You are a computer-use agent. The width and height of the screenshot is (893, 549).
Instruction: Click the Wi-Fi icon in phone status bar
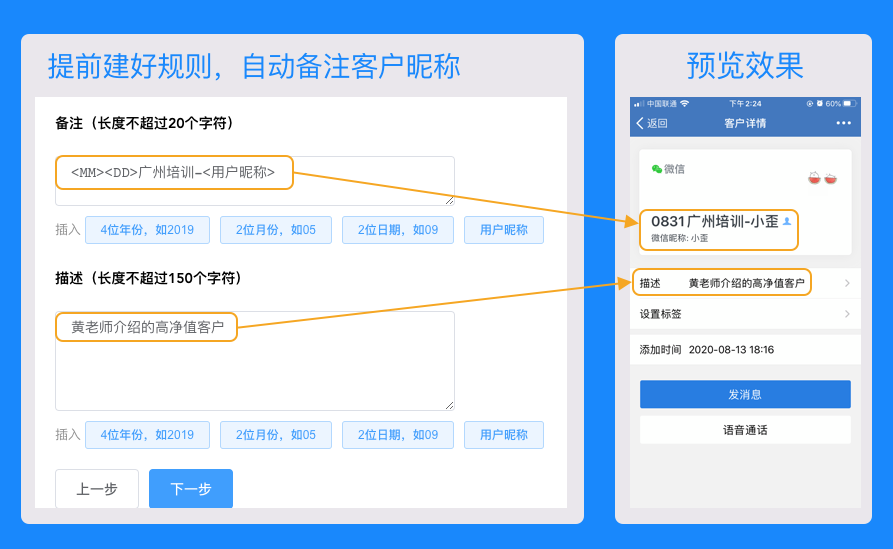pos(685,103)
